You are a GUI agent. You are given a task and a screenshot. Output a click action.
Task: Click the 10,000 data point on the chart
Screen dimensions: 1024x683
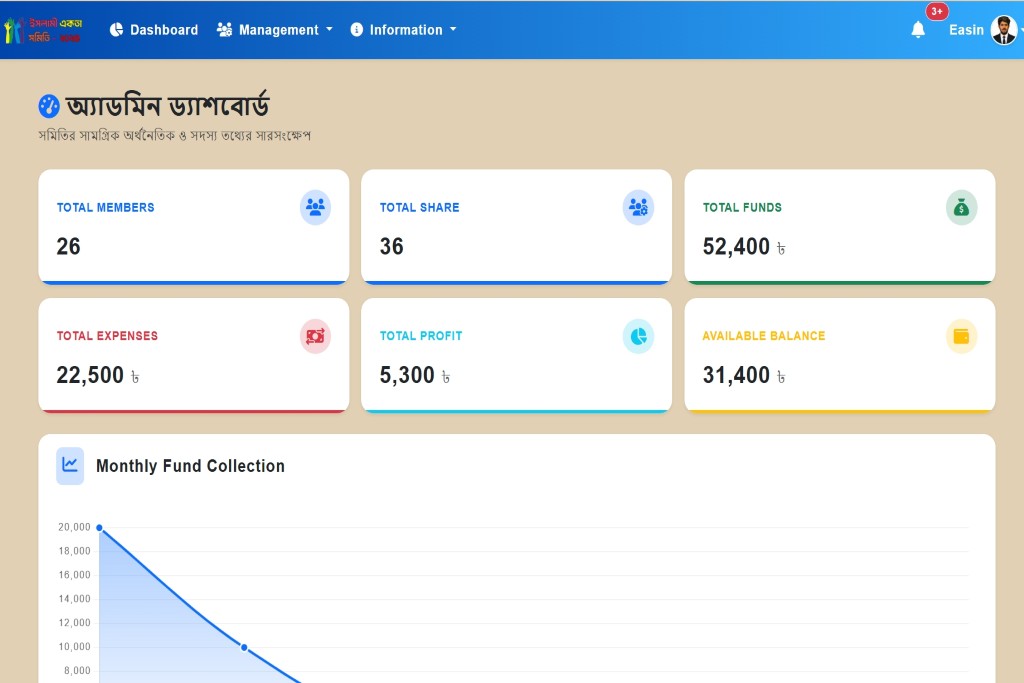pyautogui.click(x=244, y=648)
